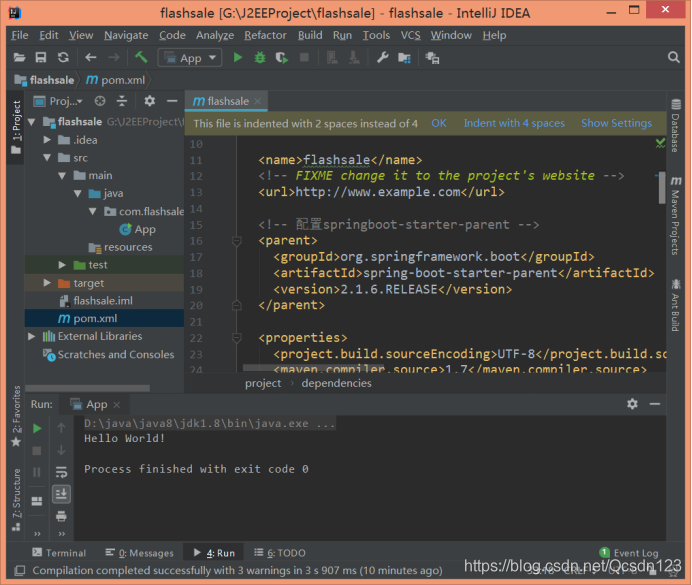This screenshot has height=585, width=692.
Task: Toggle the Z: Structure side tab
Action: coord(16,499)
